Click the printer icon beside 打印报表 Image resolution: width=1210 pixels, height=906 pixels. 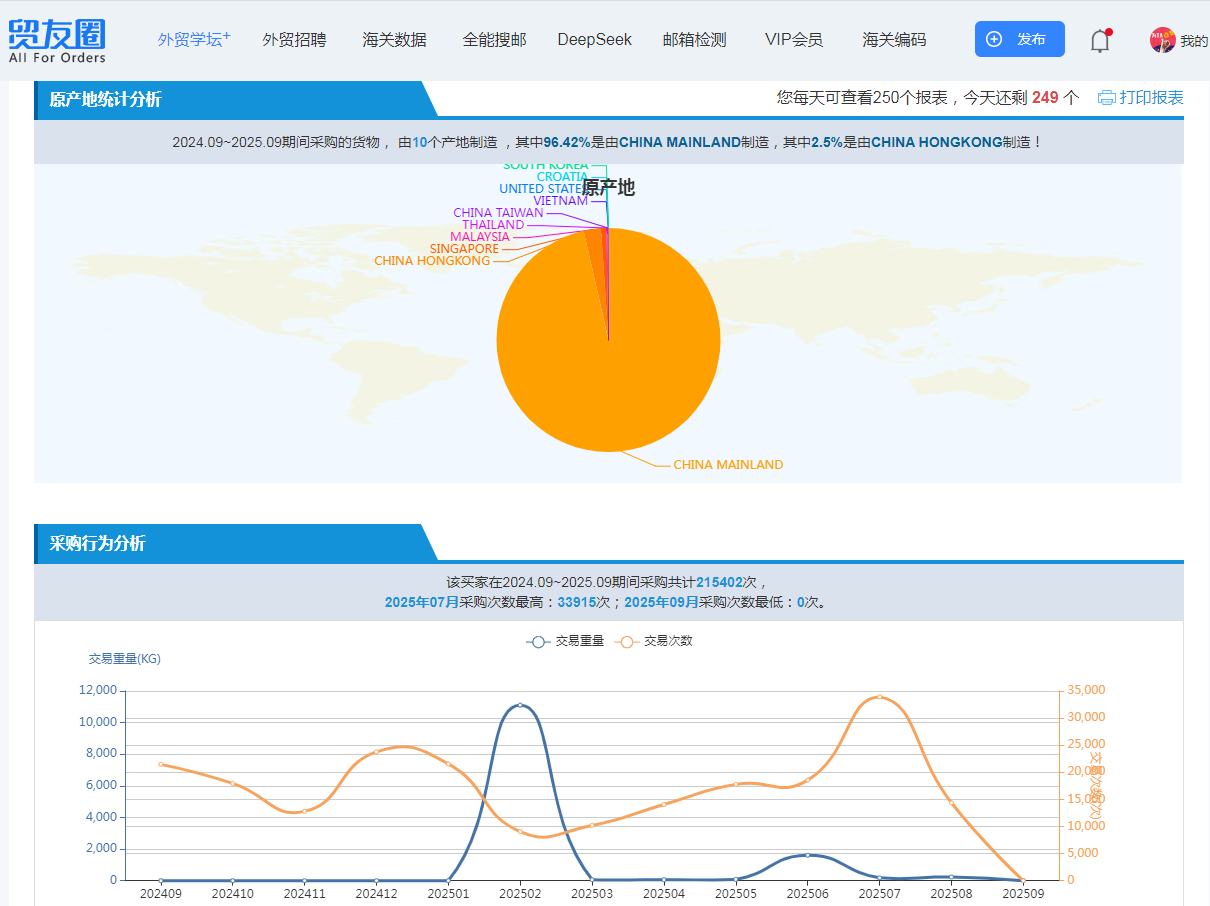tap(1106, 98)
